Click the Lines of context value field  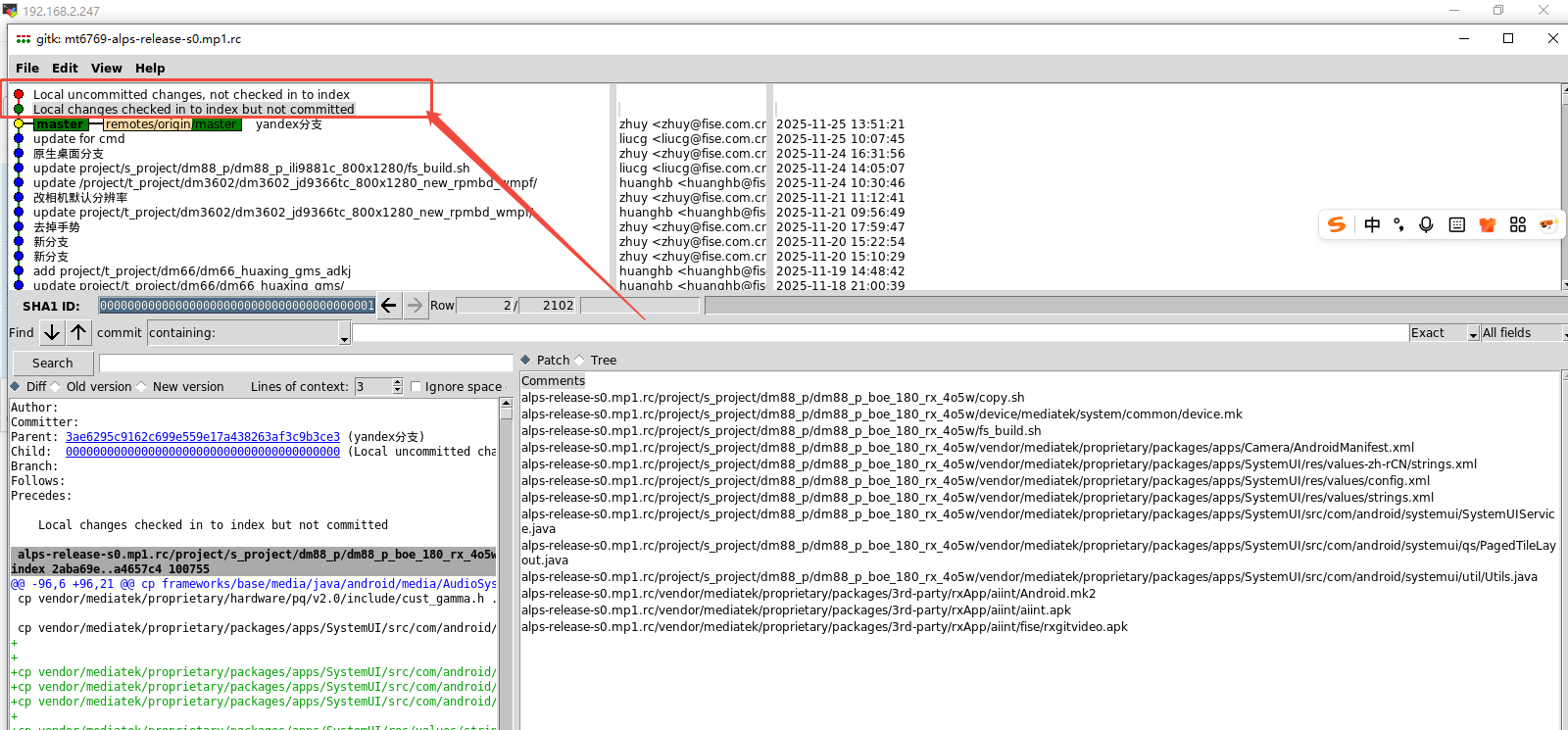coord(373,386)
